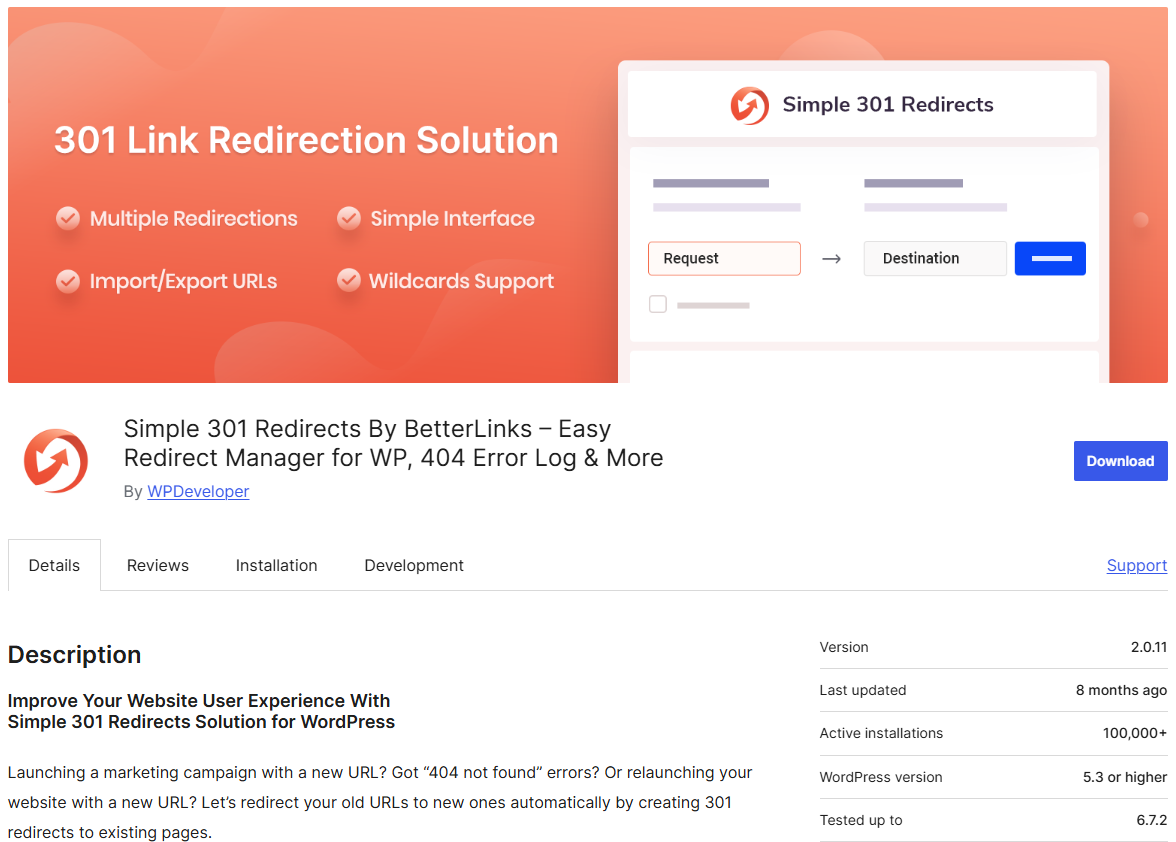Click the Wildcards Support checkmark icon
The image size is (1176, 842).
tap(349, 280)
